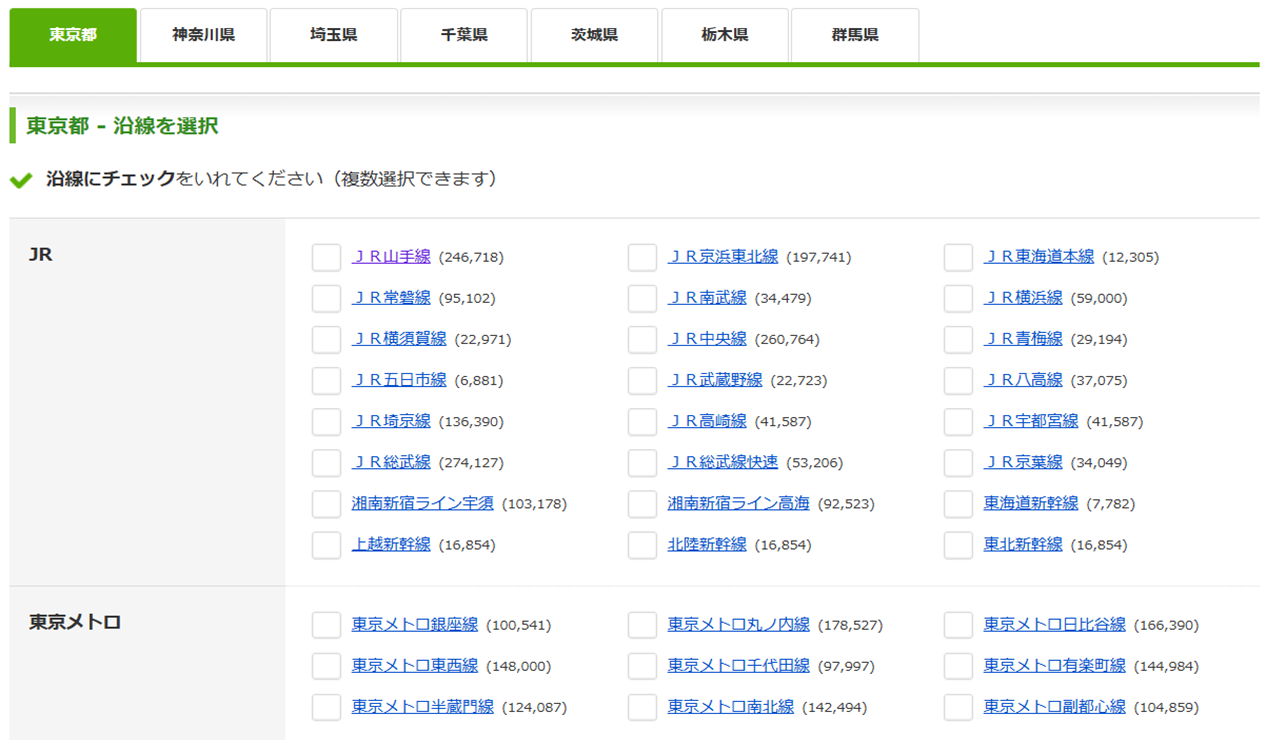Viewport: 1266px width, 740px height.
Task: Switch to the 神奈川県 tab
Action: [204, 35]
